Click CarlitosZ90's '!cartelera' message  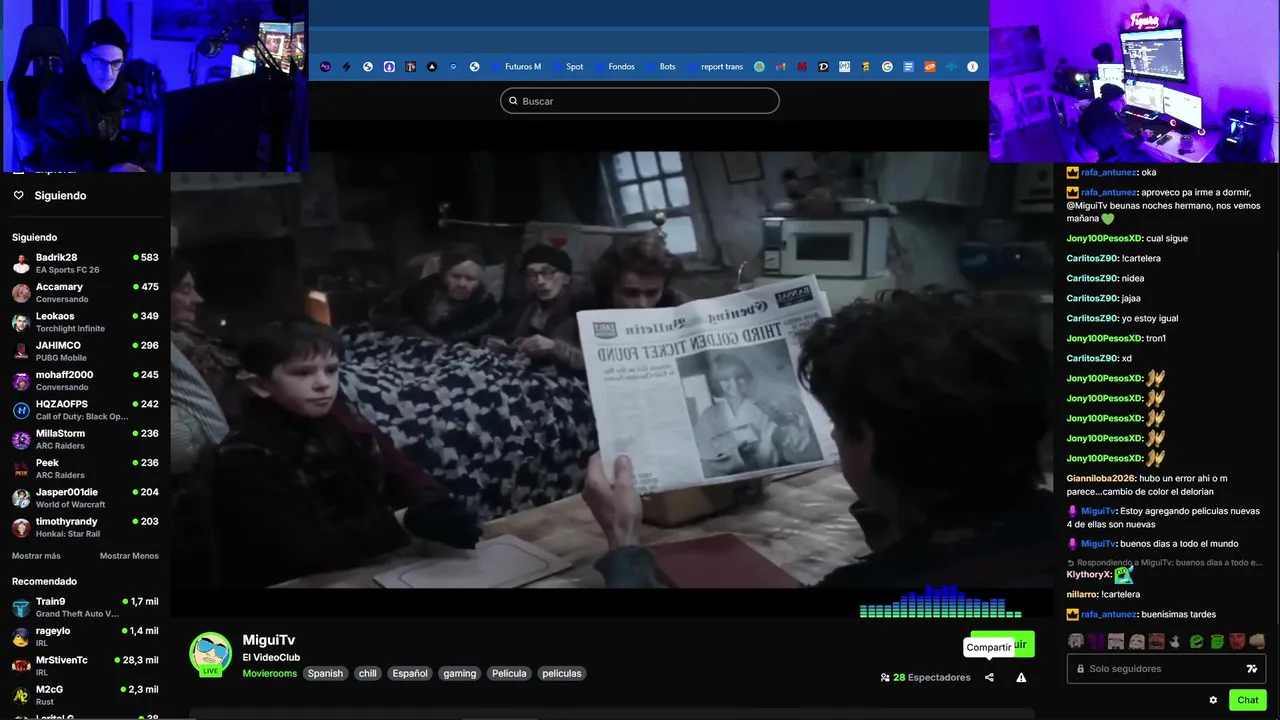click(x=1141, y=258)
